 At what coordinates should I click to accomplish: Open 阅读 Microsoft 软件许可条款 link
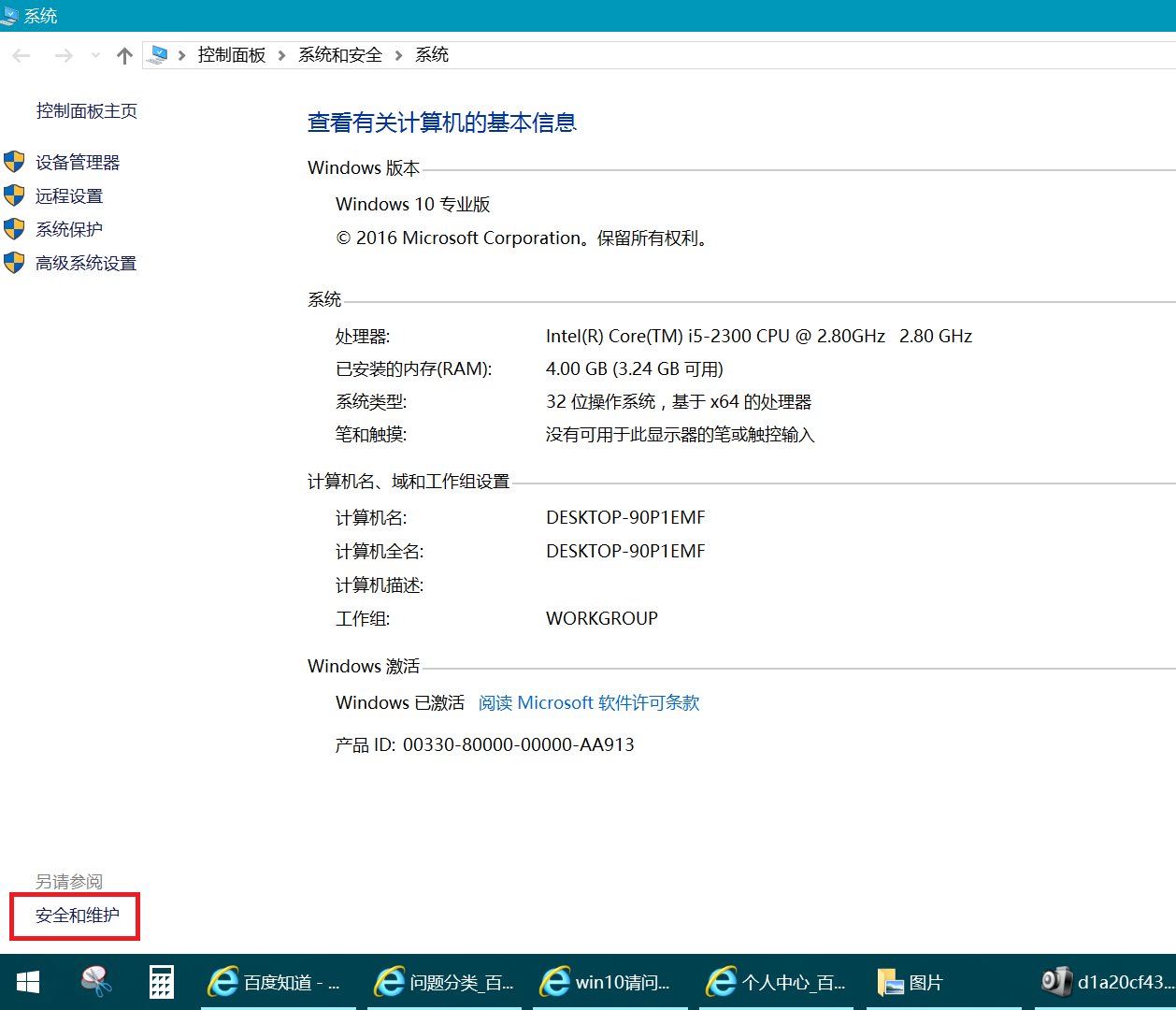coord(589,702)
